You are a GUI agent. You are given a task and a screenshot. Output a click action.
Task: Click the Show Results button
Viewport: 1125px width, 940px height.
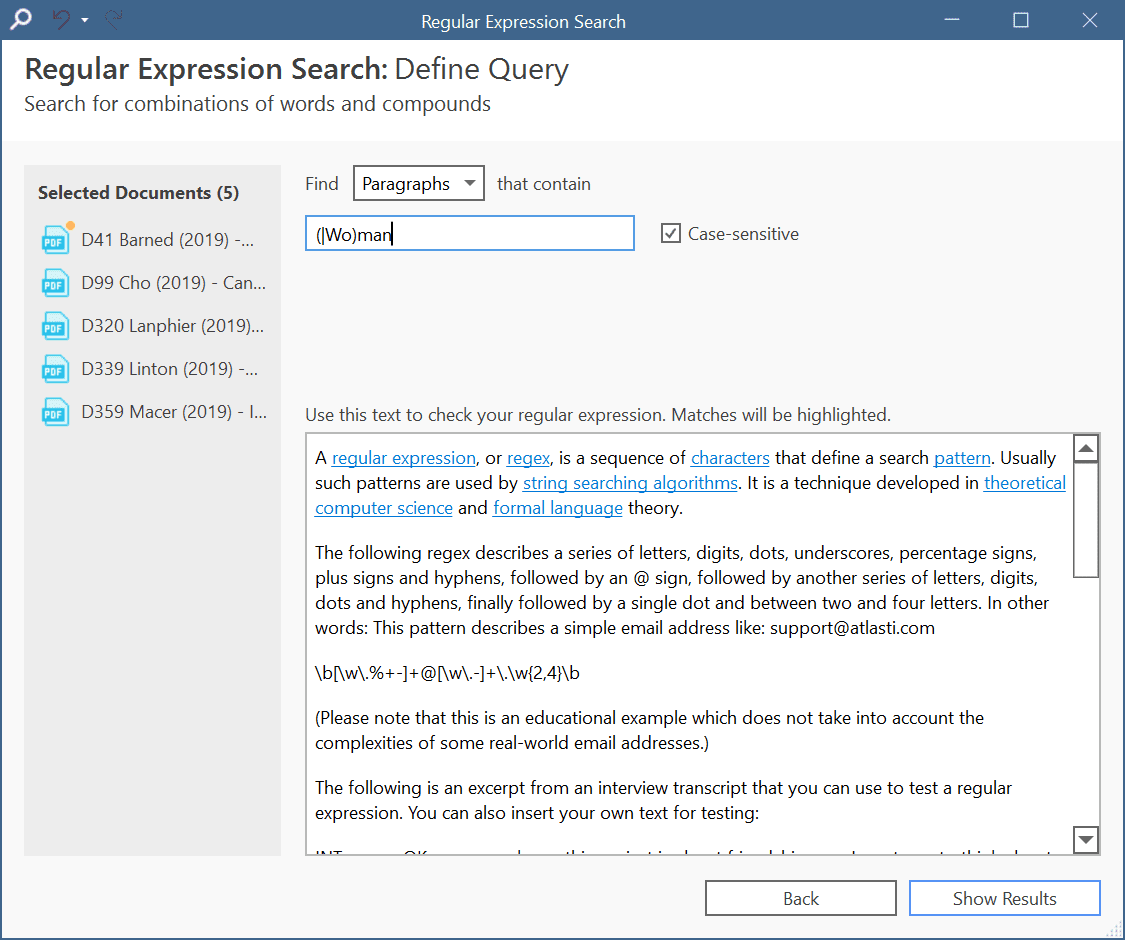(x=1004, y=898)
